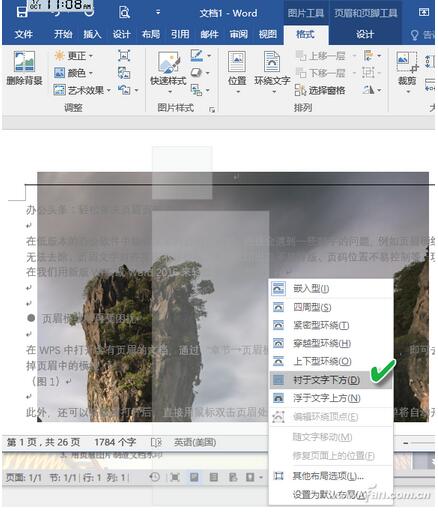Click Send Backward (下移一层)
Screen dimensions: 438x515
click(320, 73)
